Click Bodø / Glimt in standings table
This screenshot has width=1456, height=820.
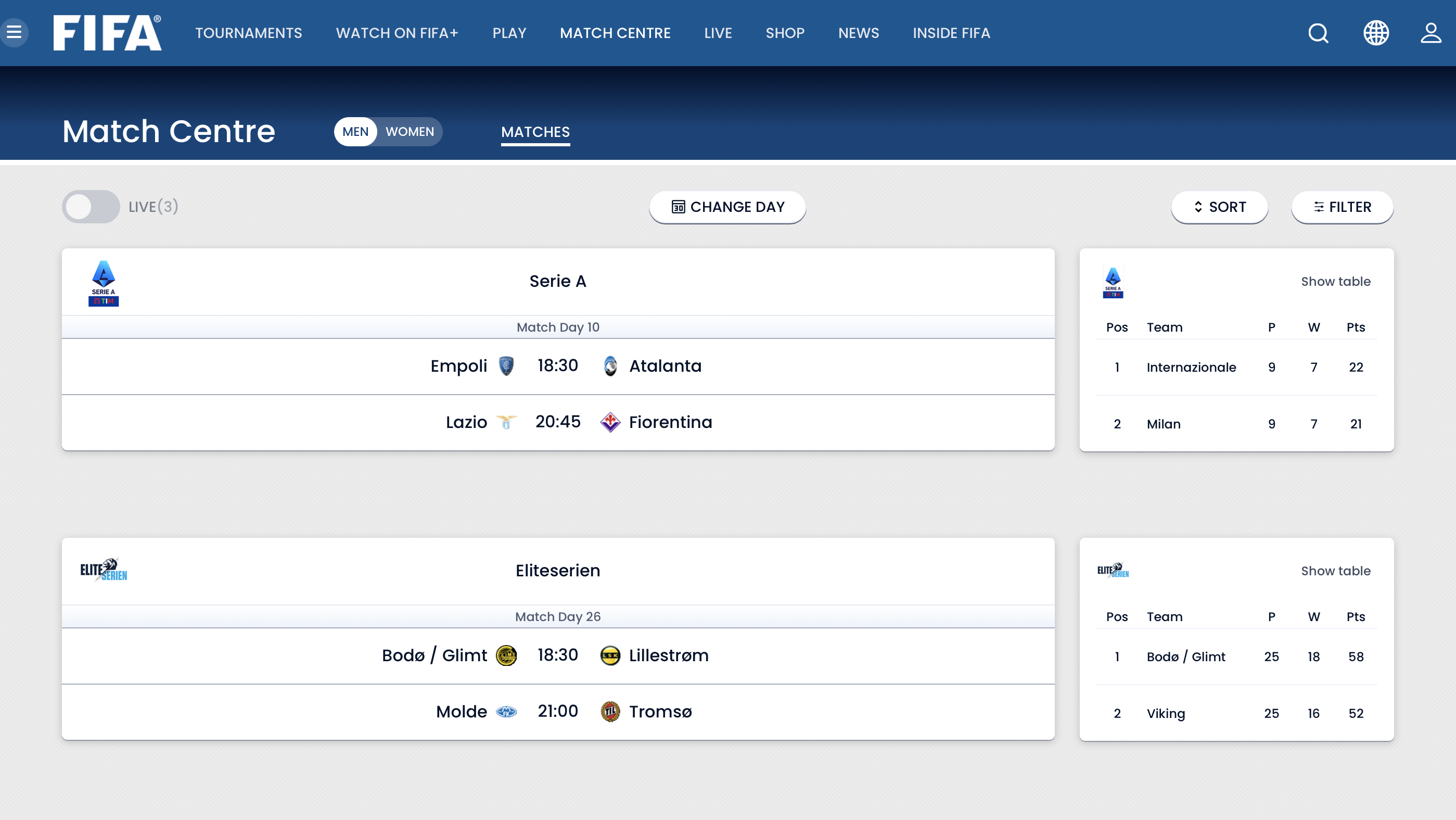(1186, 657)
